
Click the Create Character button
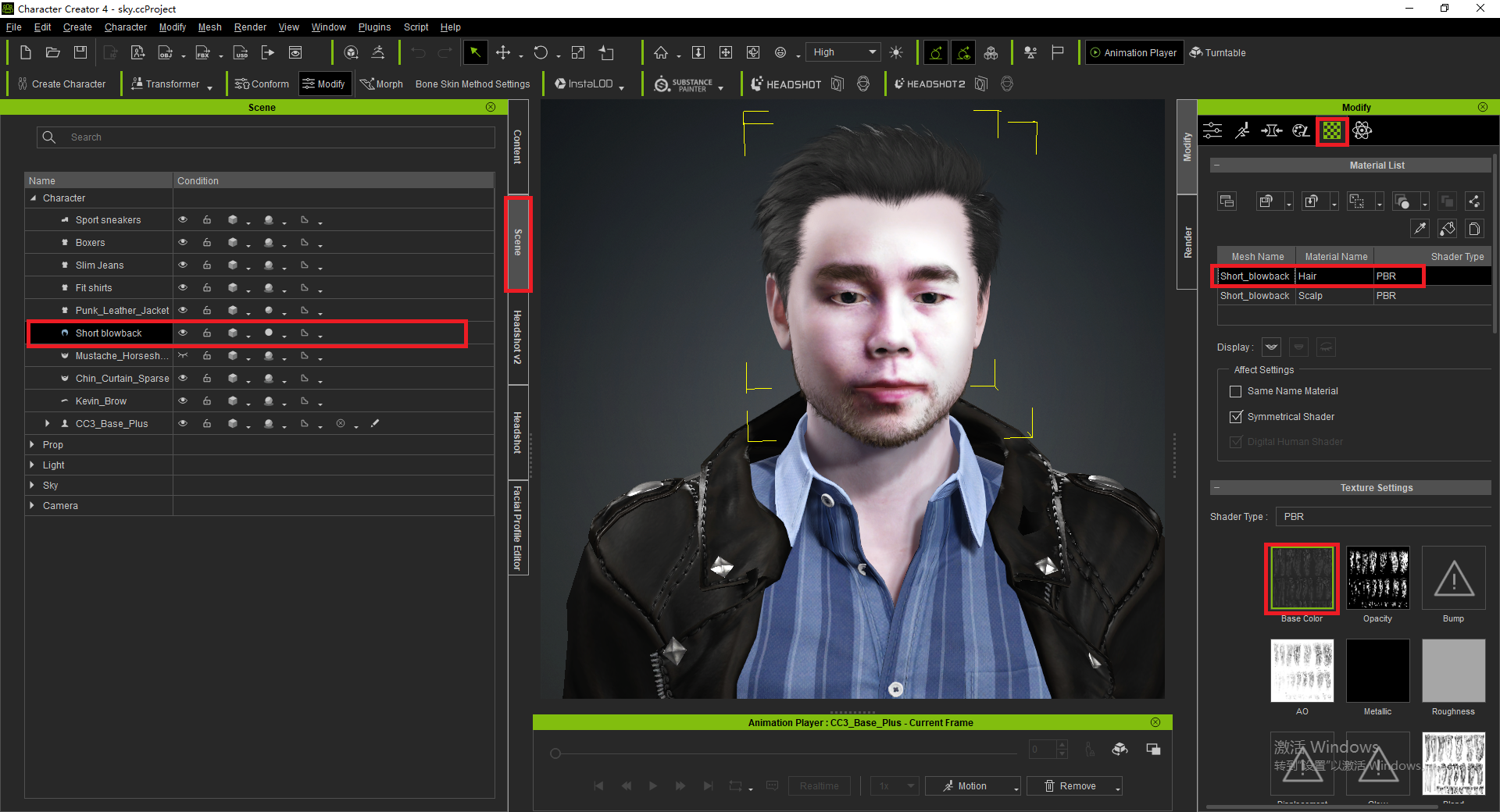pos(62,84)
